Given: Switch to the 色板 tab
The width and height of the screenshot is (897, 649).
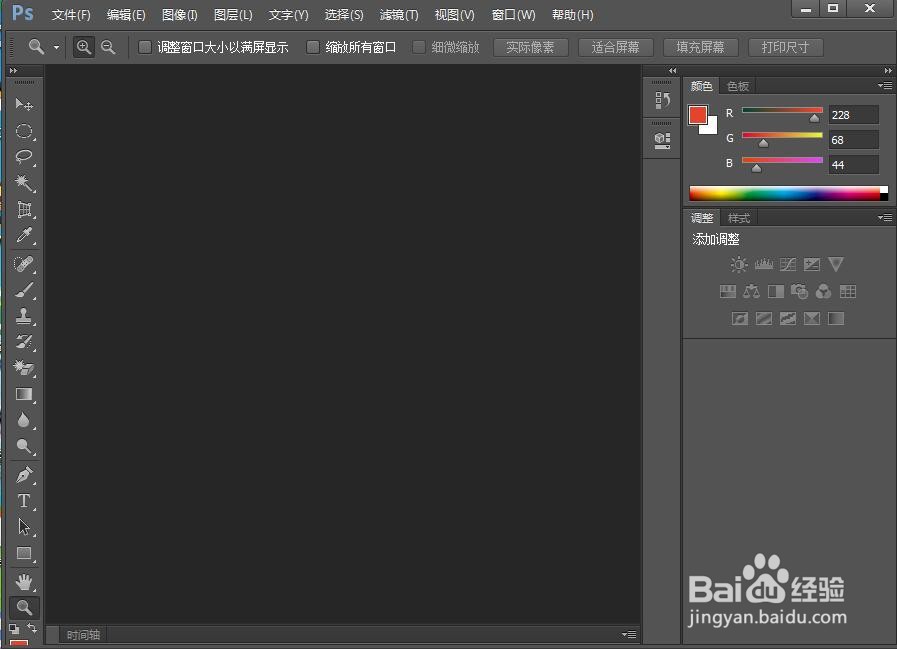Looking at the screenshot, I should pos(737,86).
